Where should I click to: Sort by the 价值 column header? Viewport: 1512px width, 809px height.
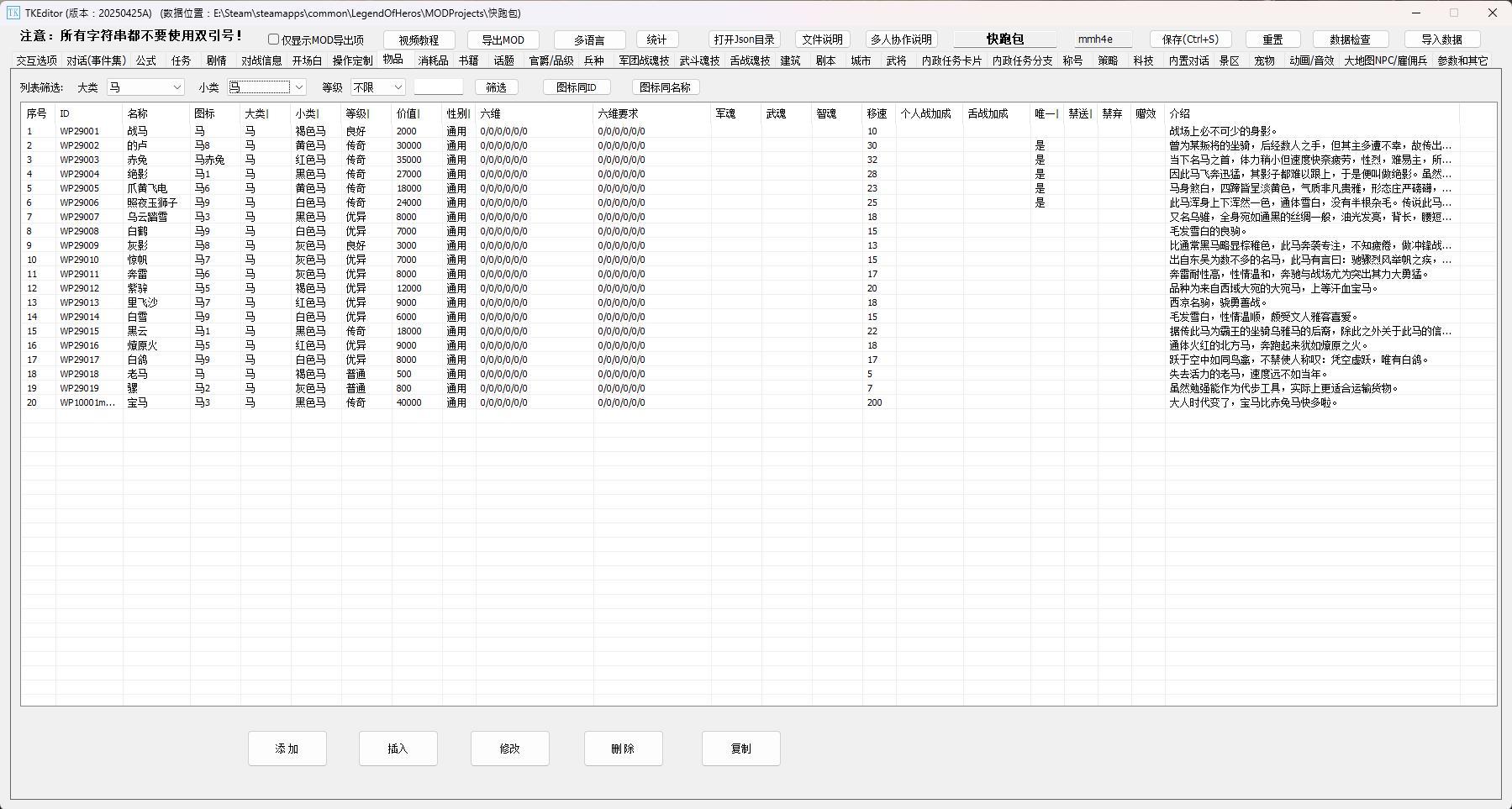click(407, 113)
